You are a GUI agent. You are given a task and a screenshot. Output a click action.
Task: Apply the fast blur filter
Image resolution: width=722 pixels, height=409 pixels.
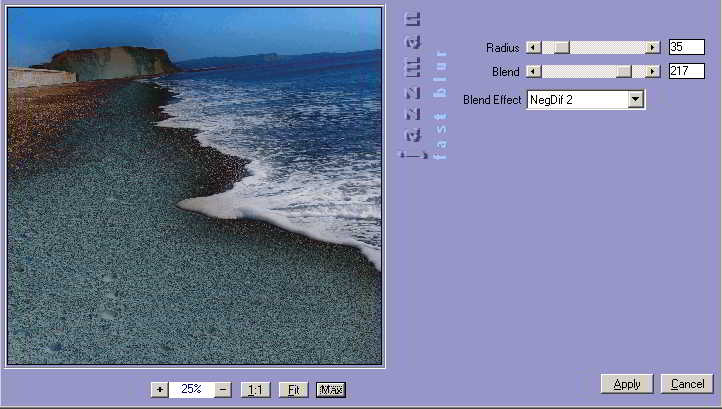pos(627,384)
